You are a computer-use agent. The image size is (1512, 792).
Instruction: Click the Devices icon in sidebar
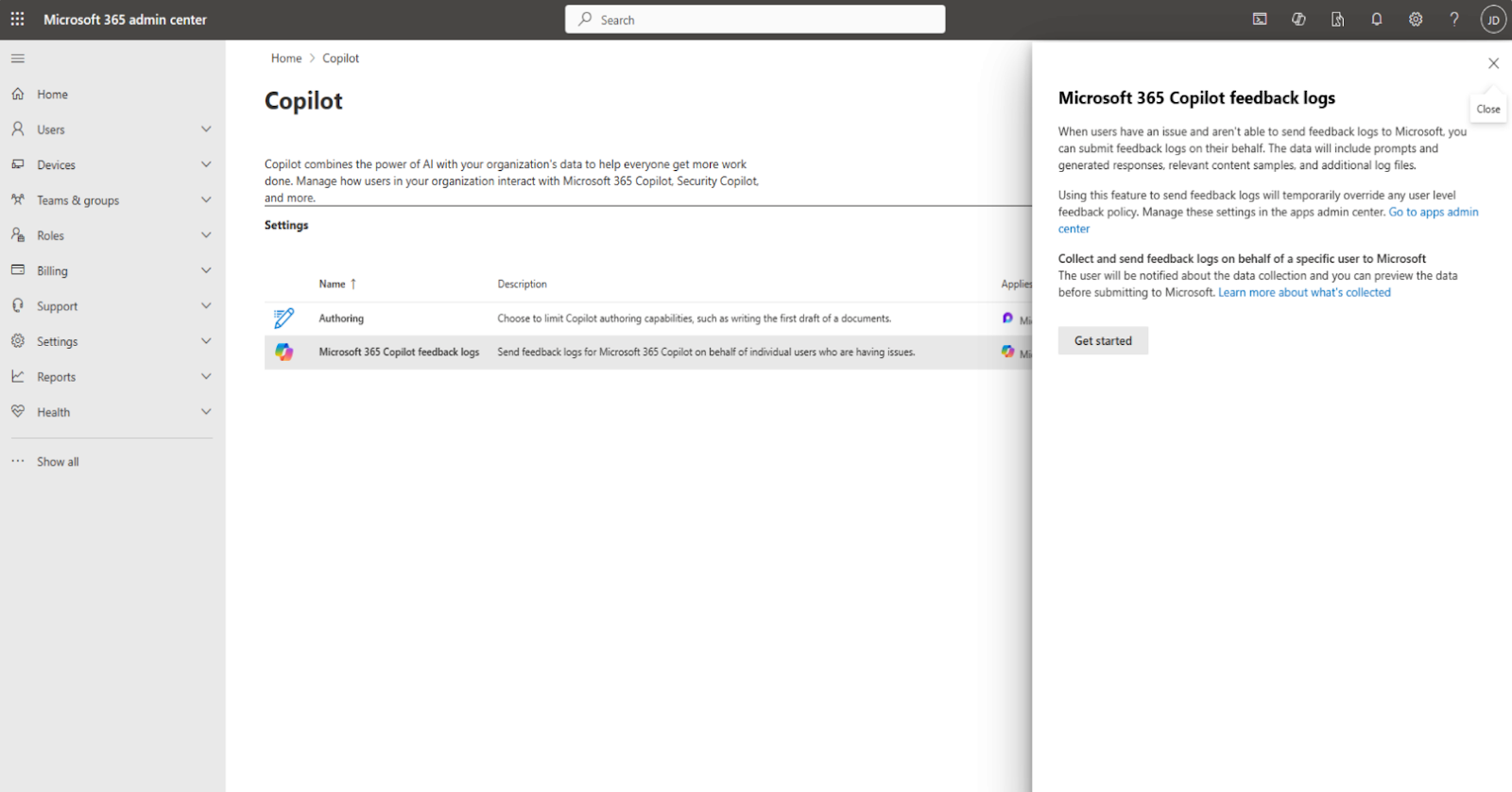click(18, 164)
